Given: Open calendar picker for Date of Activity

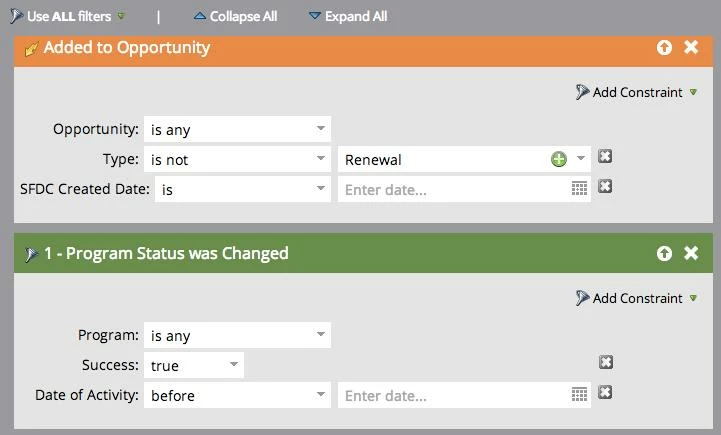Looking at the screenshot, I should [x=579, y=395].
